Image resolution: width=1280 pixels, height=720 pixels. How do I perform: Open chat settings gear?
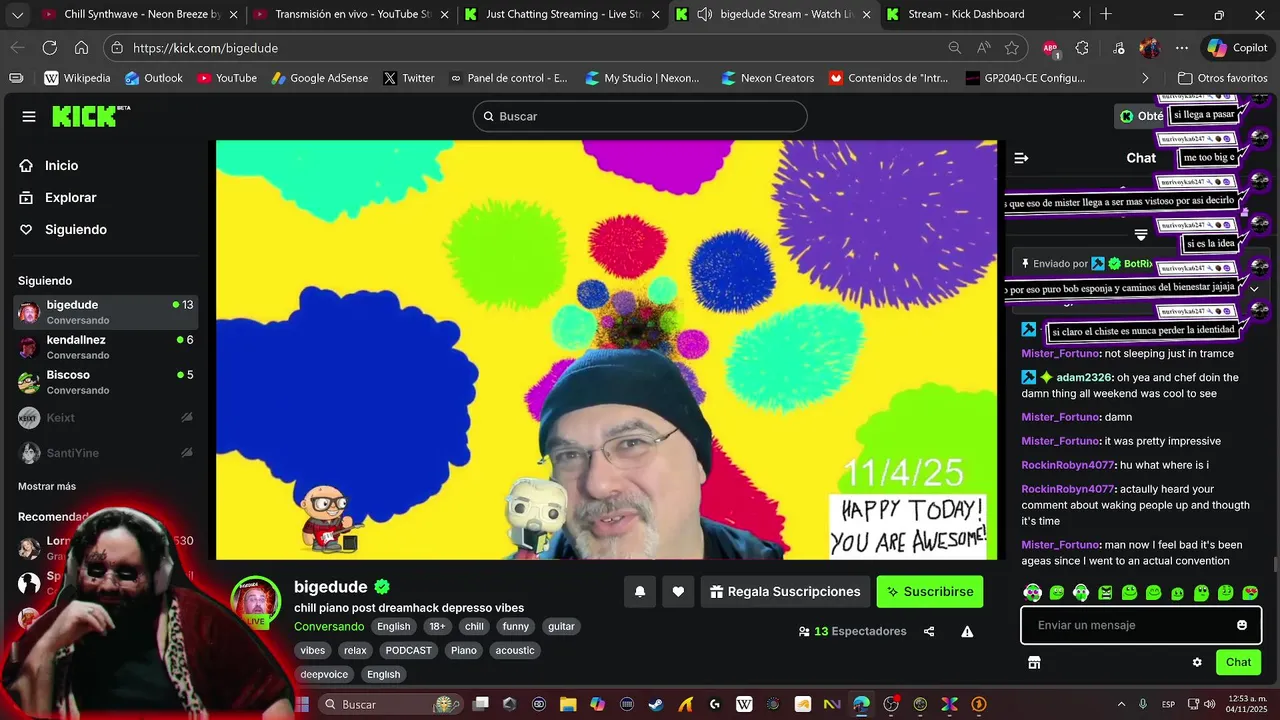point(1197,662)
